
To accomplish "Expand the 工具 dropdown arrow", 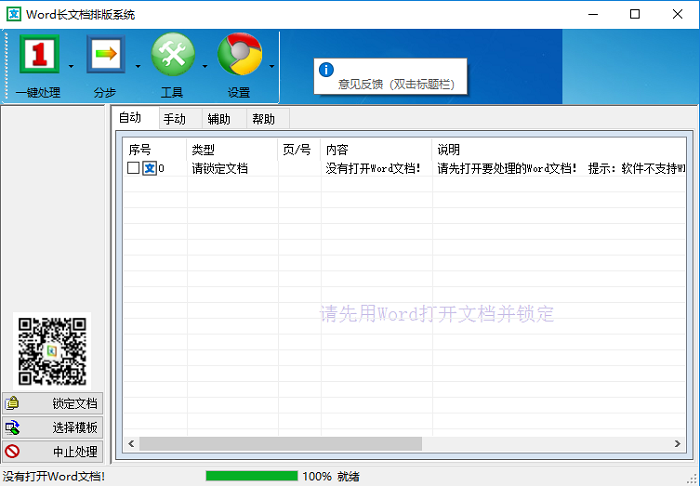I will [205, 66].
